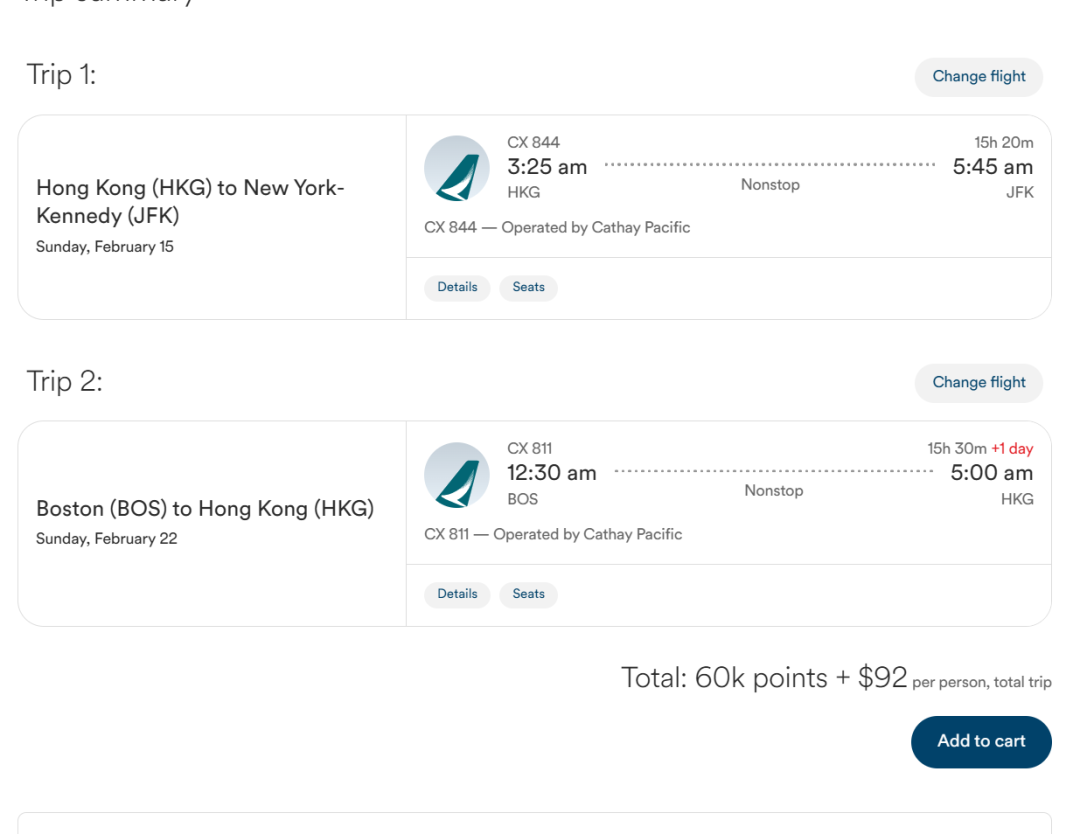Click the +1 day arrival indicator

pyautogui.click(x=1012, y=449)
